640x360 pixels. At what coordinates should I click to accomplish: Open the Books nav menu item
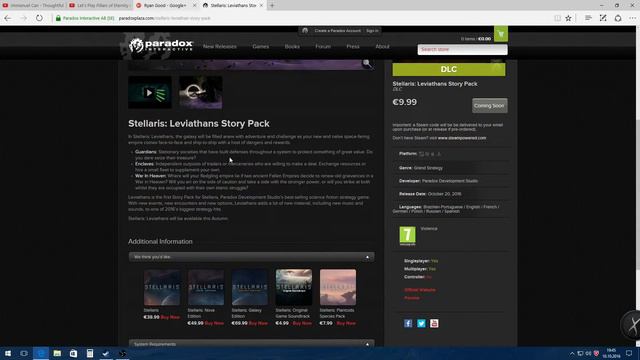point(292,47)
